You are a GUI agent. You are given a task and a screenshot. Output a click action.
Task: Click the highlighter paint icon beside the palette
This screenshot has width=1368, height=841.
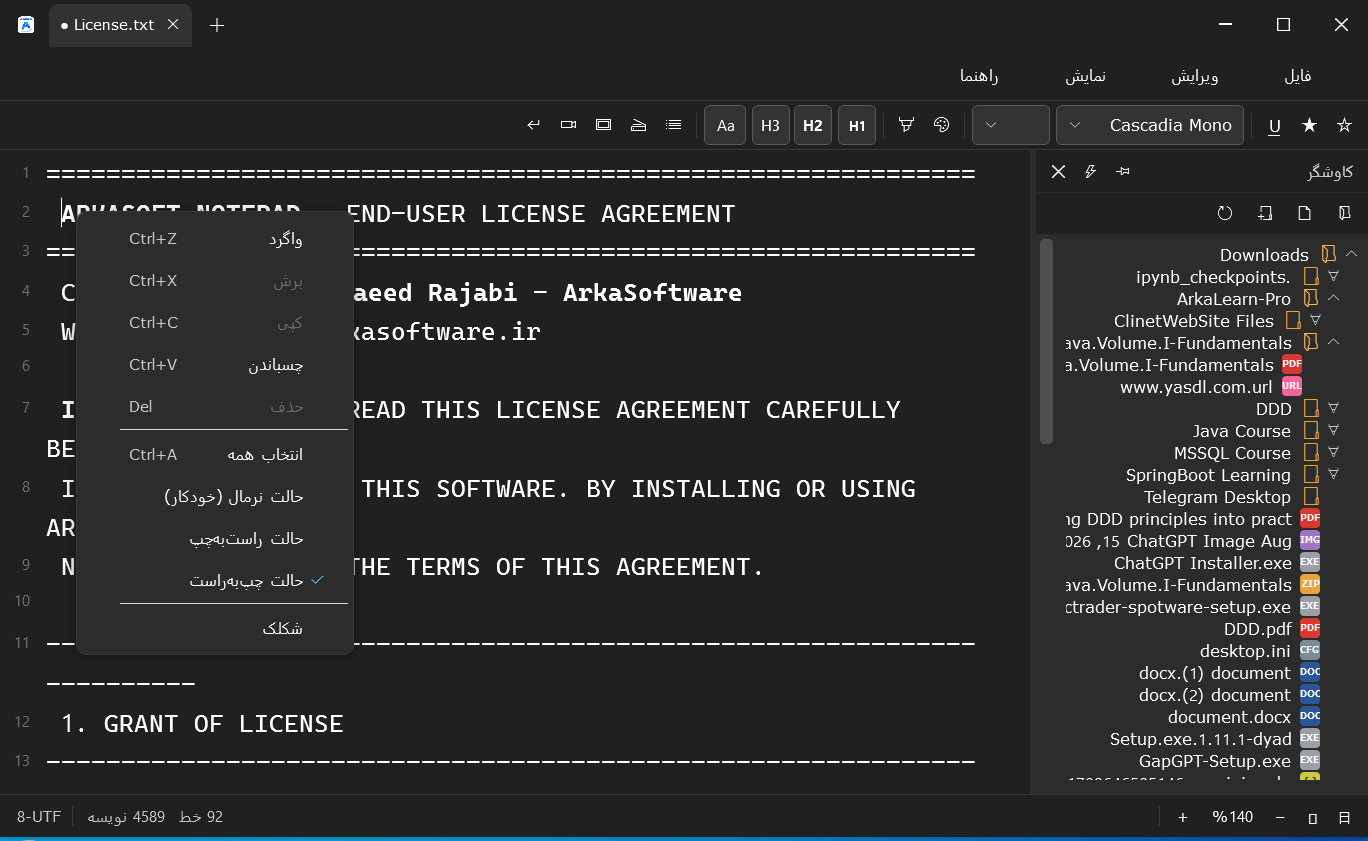click(906, 125)
